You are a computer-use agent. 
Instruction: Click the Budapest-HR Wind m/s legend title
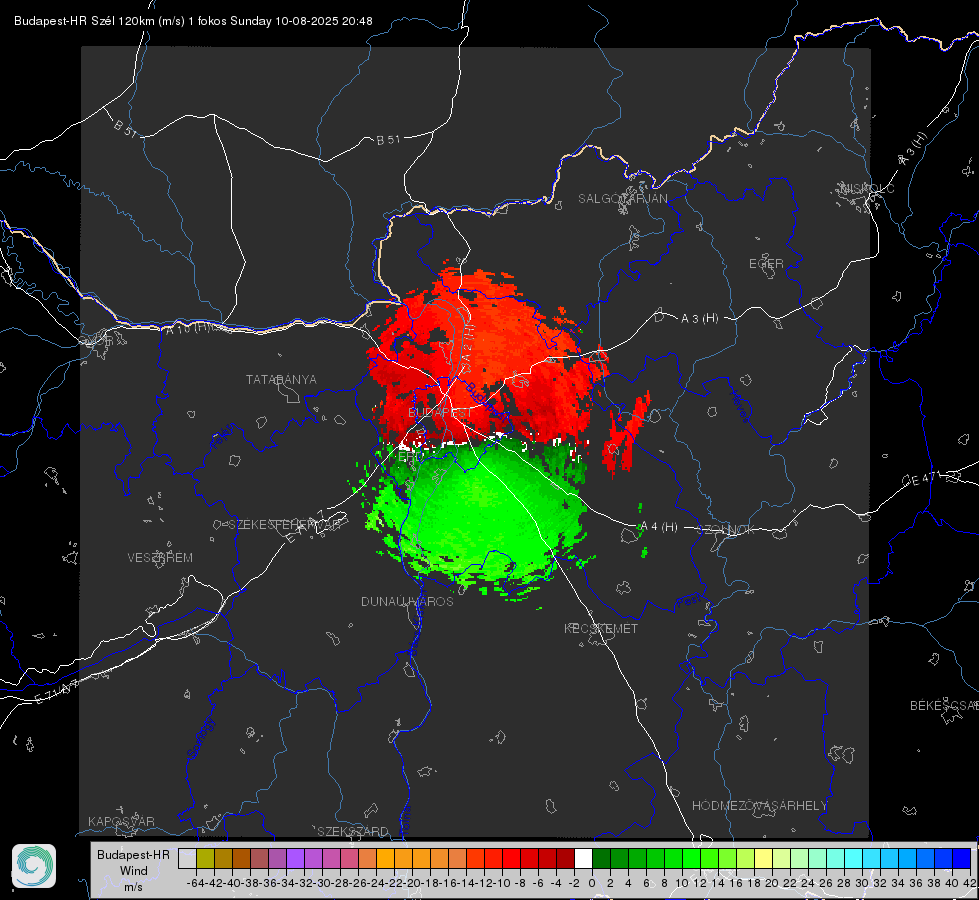point(133,871)
